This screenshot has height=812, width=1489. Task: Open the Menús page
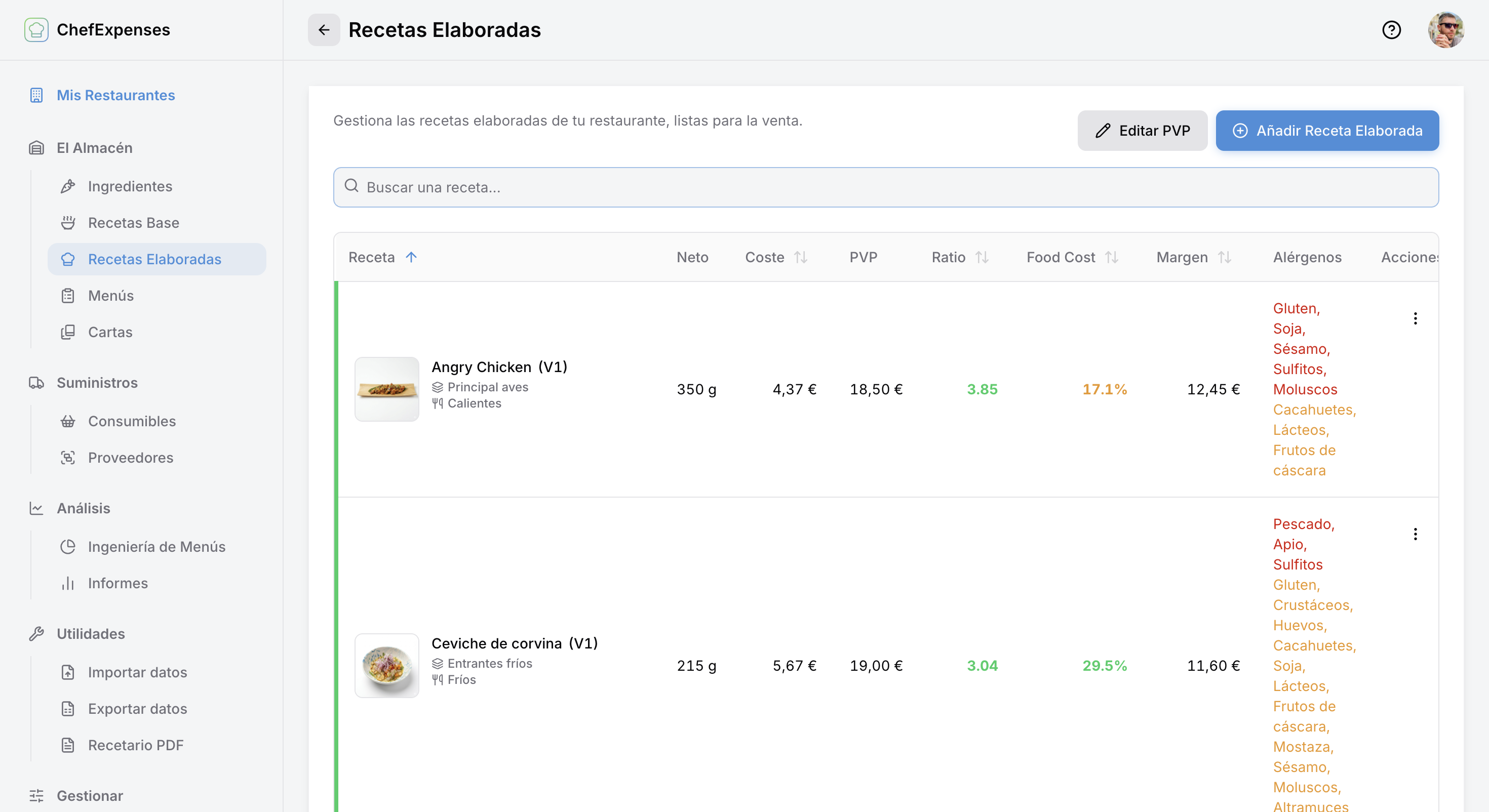pos(111,295)
